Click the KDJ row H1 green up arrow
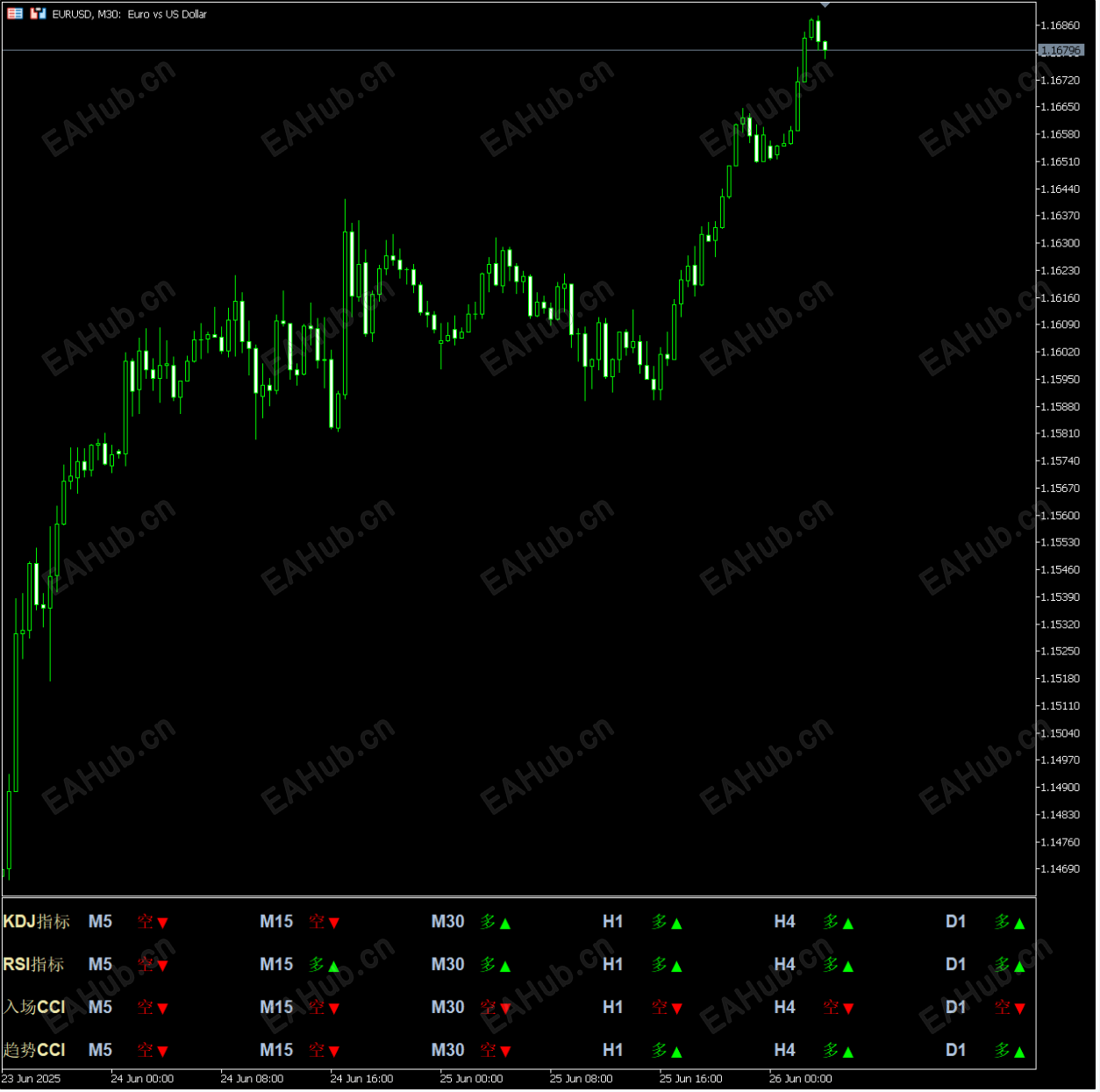1100x1092 pixels. pos(676,923)
